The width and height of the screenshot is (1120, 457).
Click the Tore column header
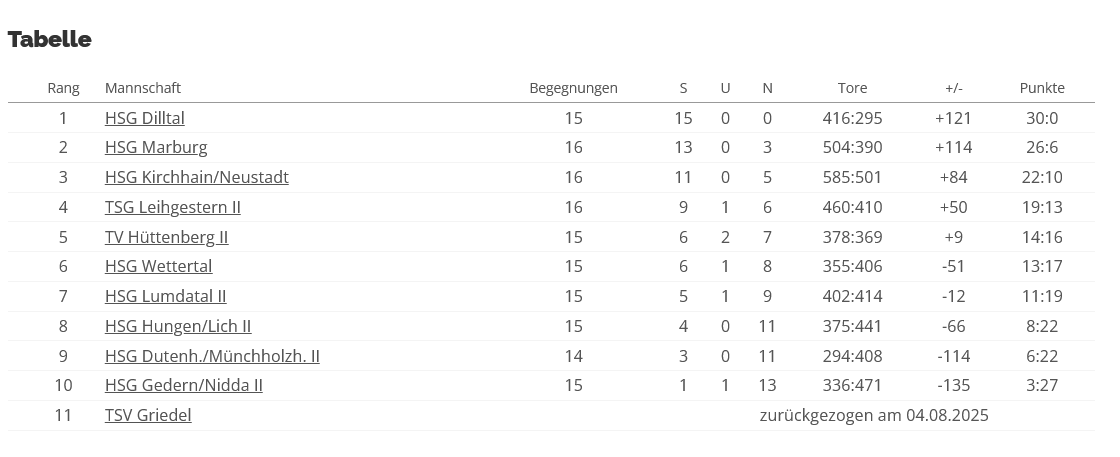tap(852, 88)
